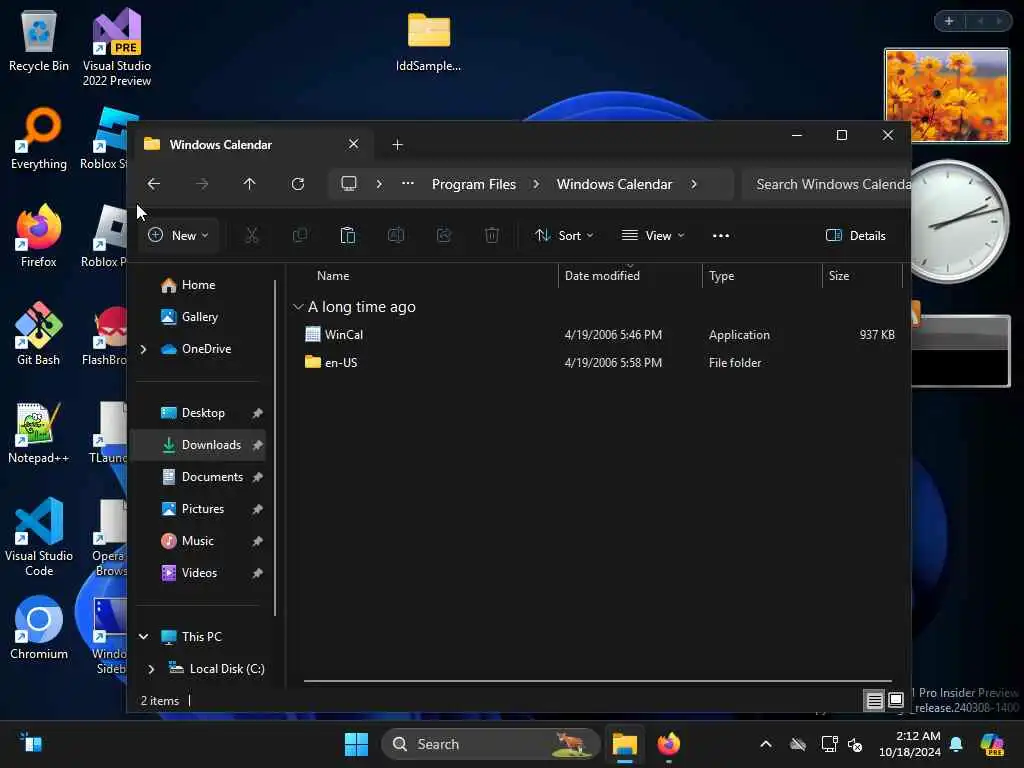Toggle the Details pane
The image size is (1024, 768).
856,236
